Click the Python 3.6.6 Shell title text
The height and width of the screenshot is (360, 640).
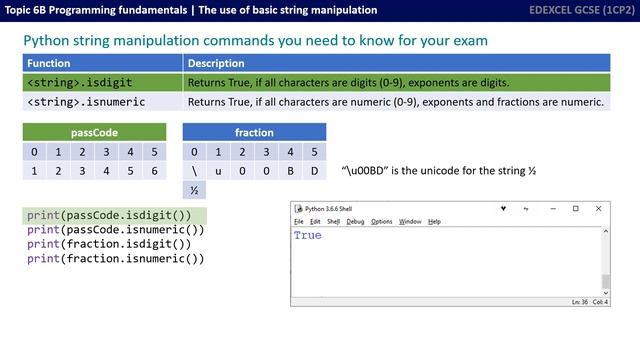[x=328, y=209]
